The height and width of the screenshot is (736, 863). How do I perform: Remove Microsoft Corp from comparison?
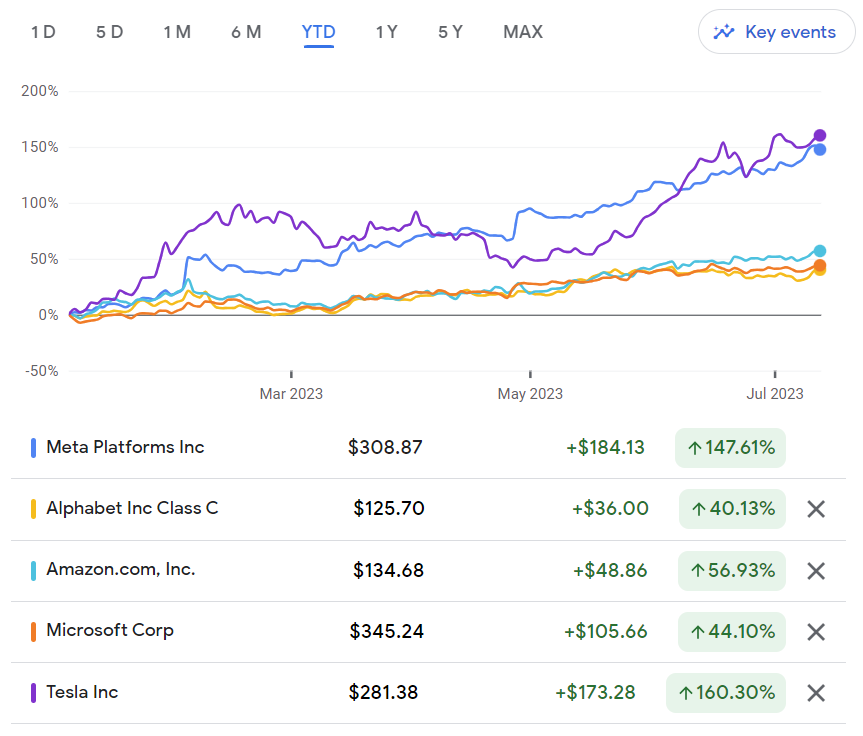[x=816, y=632]
